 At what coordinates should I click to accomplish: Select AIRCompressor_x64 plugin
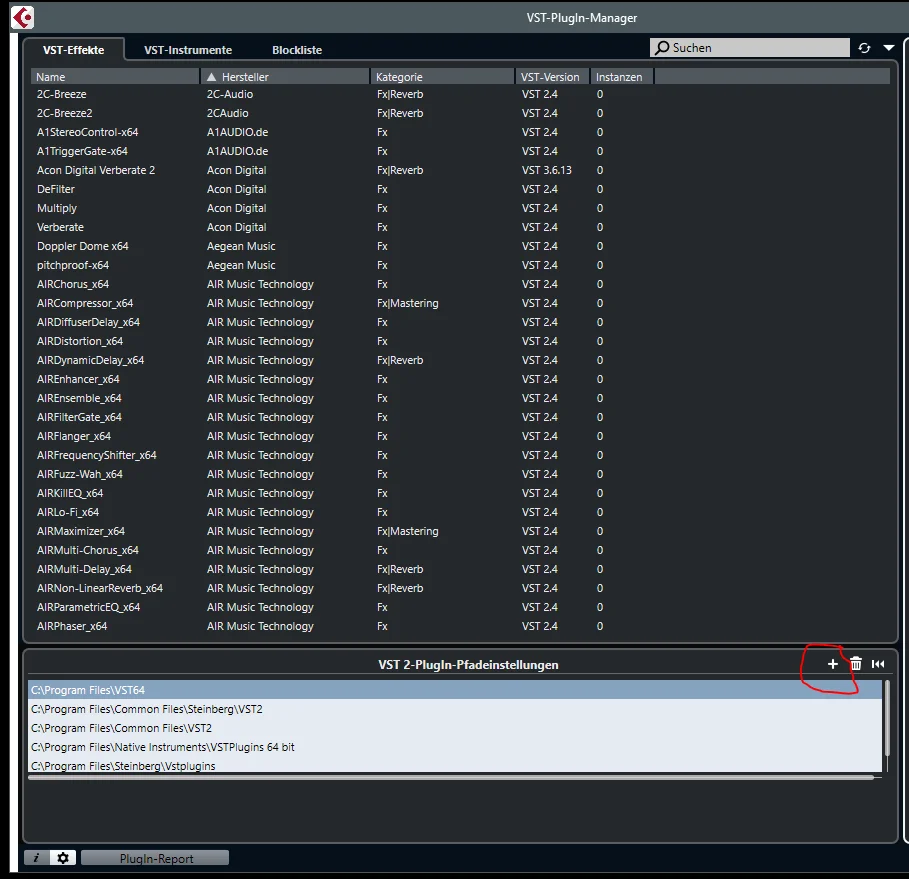pyautogui.click(x=461, y=303)
